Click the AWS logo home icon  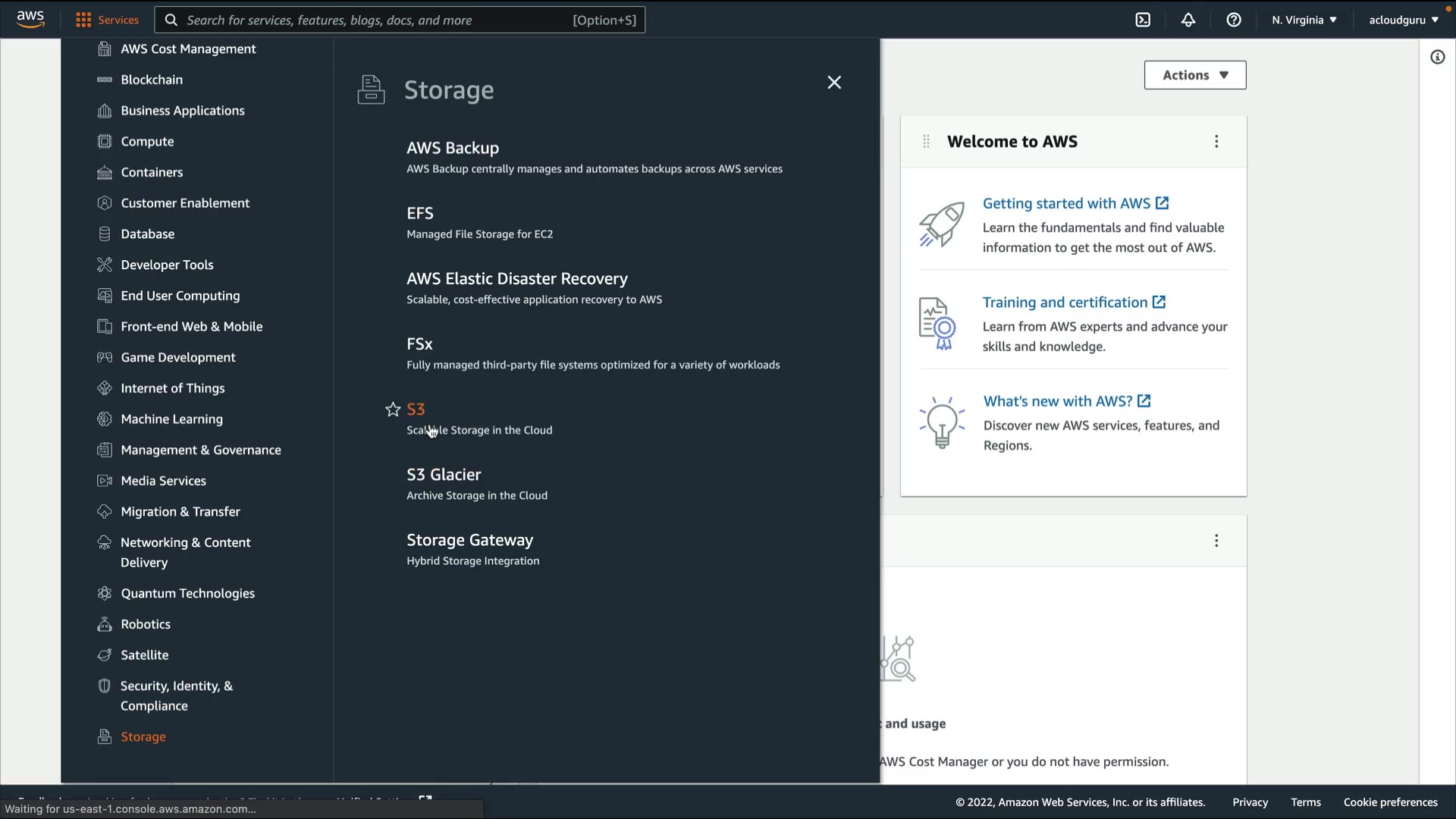tap(30, 19)
